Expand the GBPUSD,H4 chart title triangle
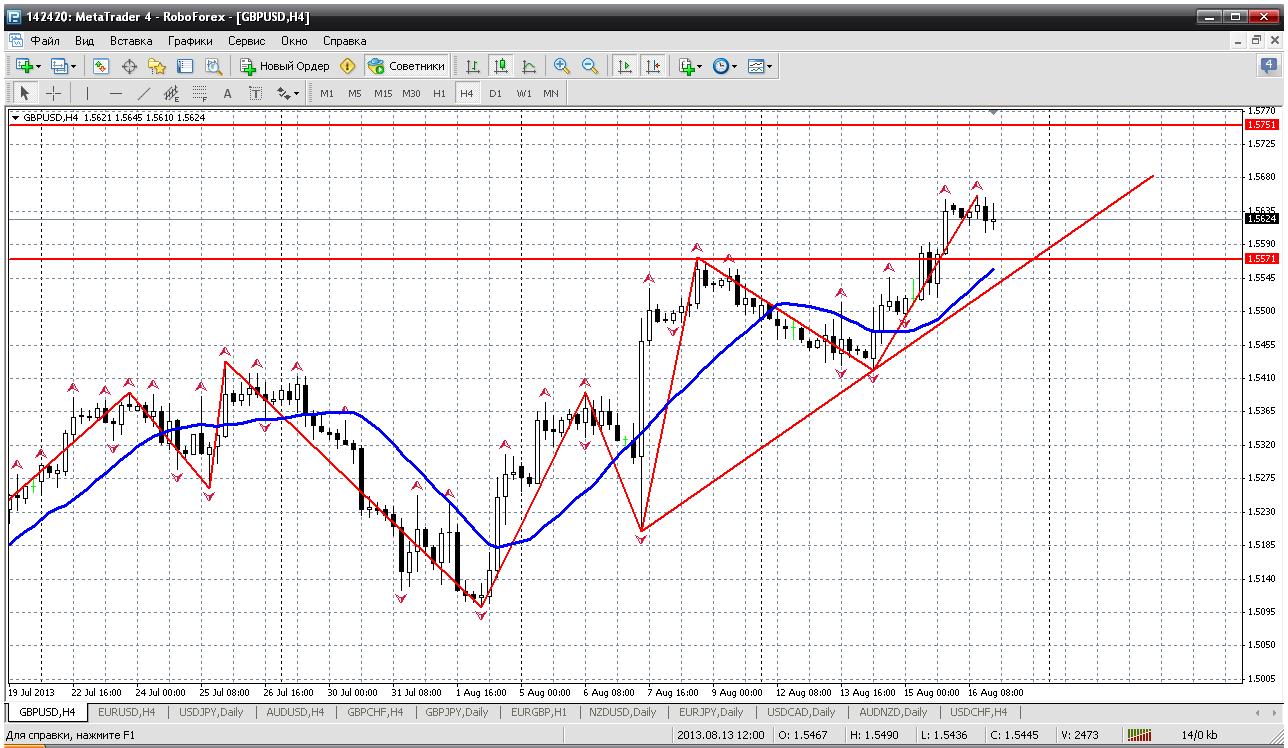This screenshot has height=748, width=1288. pos(15,117)
